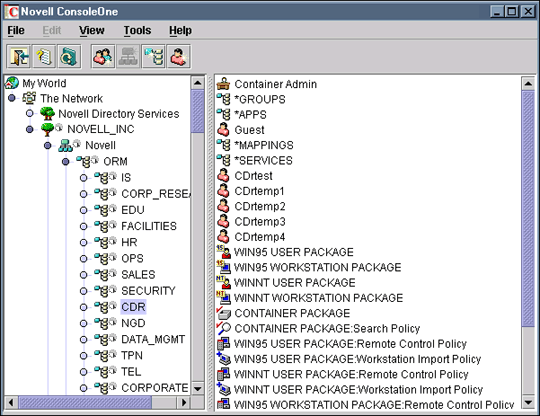This screenshot has height=416, width=540.
Task: Click the new user toolbar icon
Action: (179, 56)
